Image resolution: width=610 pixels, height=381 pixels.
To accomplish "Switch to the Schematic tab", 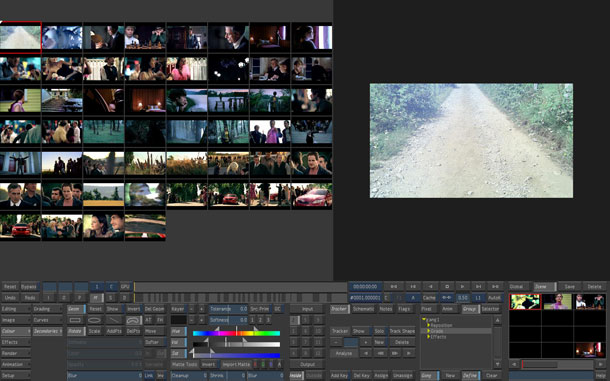I will point(363,309).
